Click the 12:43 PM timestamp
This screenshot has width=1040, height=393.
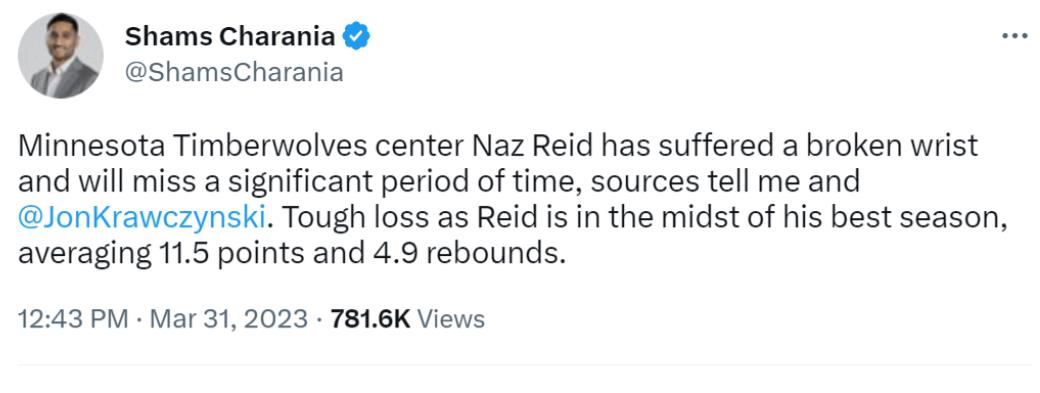73,319
